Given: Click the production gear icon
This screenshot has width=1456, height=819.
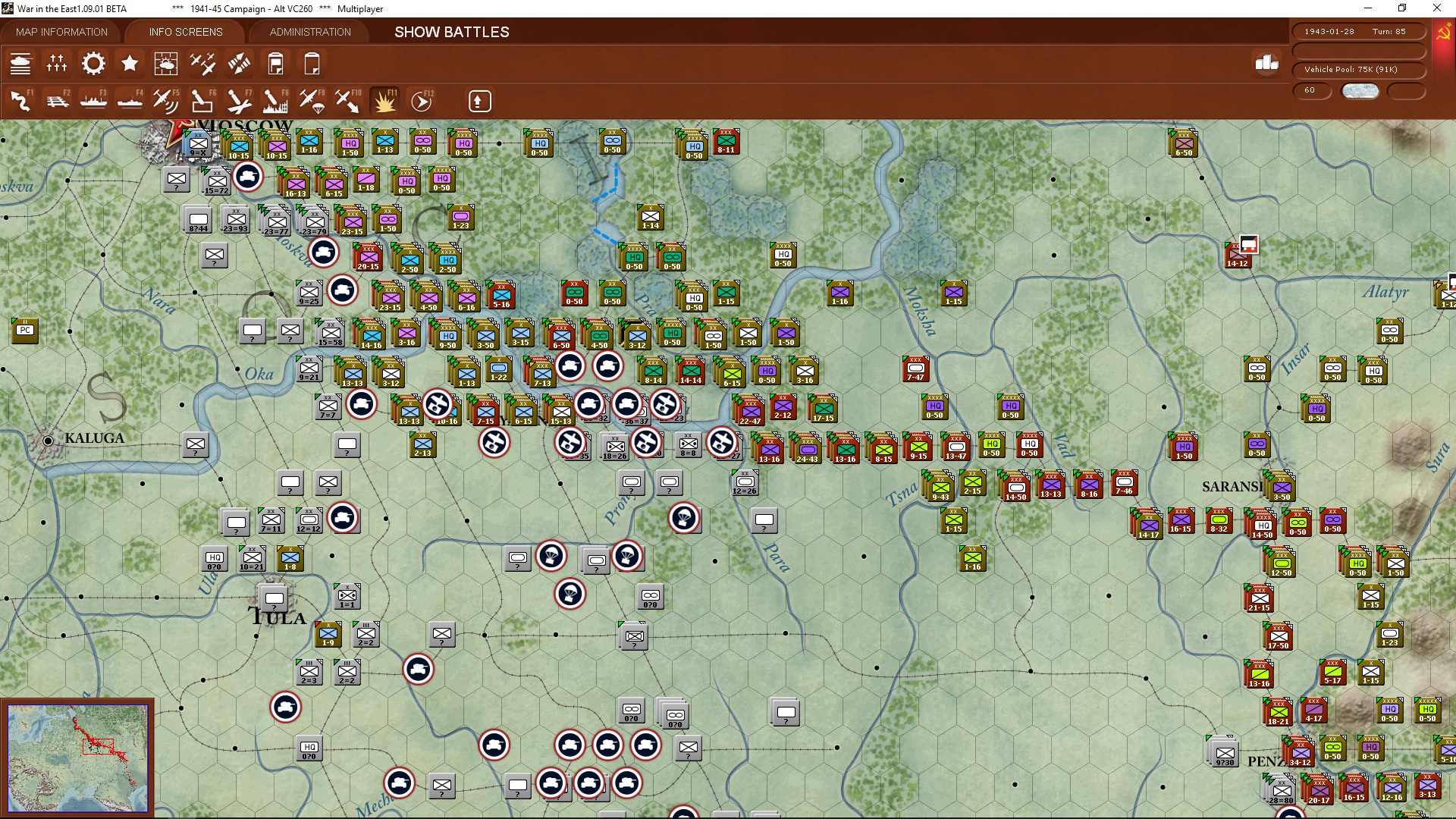Looking at the screenshot, I should pos(93,64).
